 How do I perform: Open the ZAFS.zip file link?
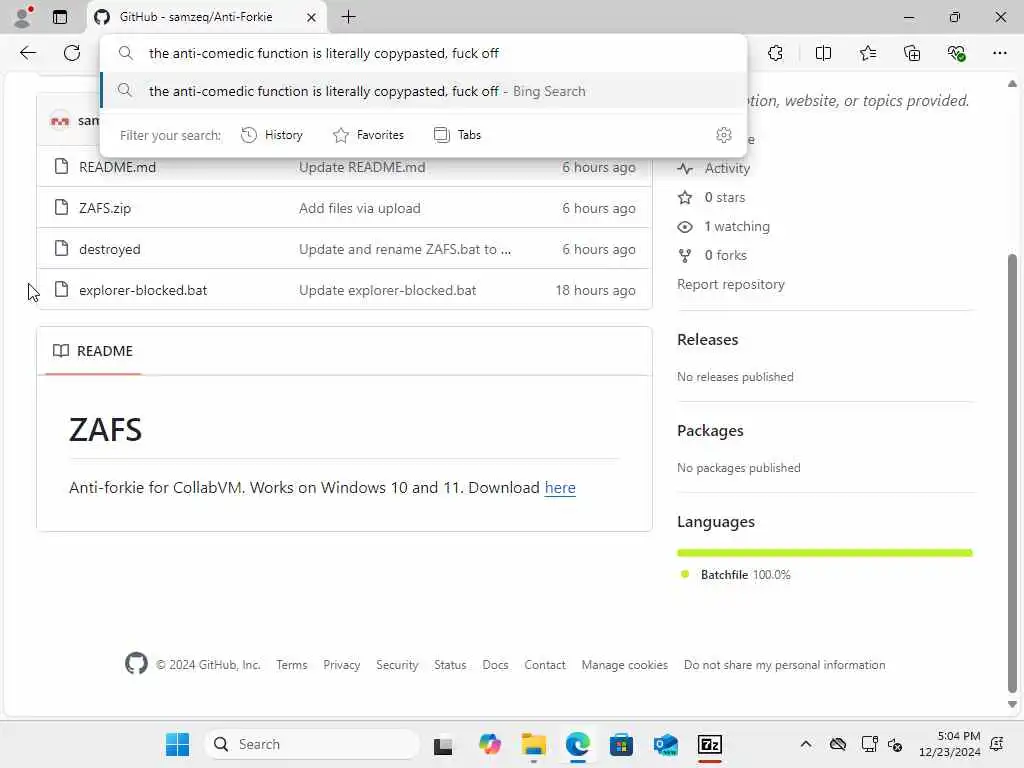[105, 208]
